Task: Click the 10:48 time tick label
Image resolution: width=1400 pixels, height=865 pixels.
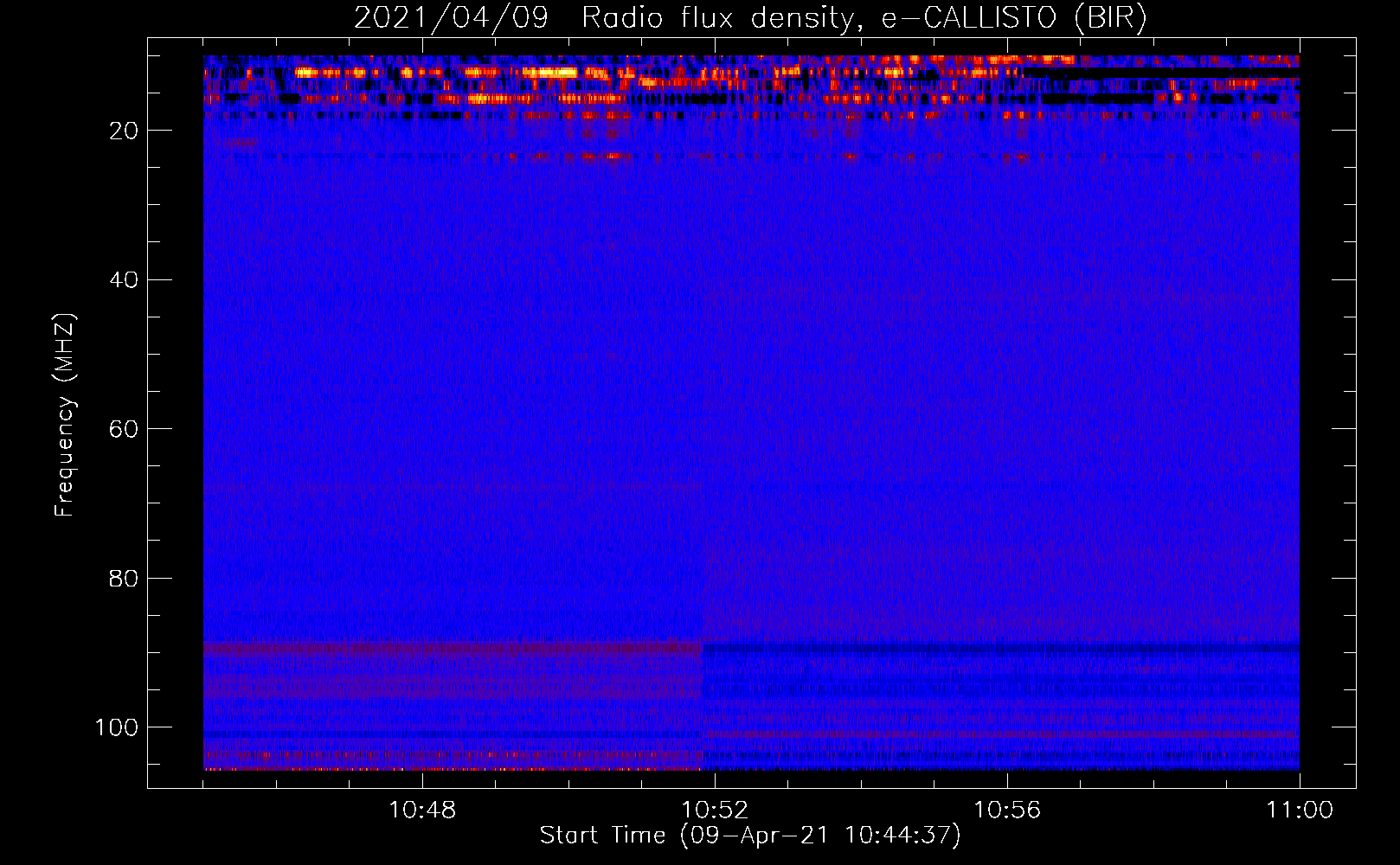Action: point(422,811)
